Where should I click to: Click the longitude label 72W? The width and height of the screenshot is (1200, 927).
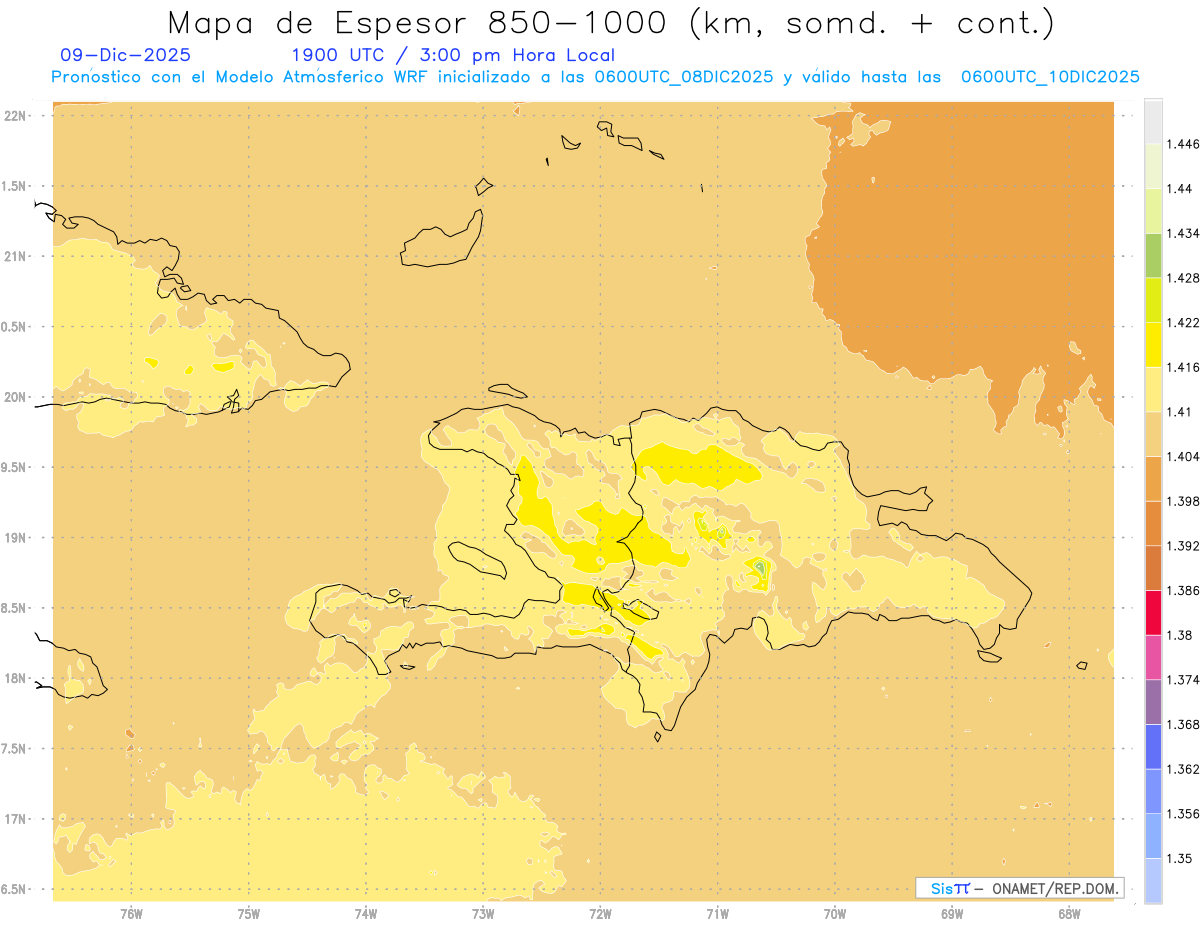(x=601, y=913)
